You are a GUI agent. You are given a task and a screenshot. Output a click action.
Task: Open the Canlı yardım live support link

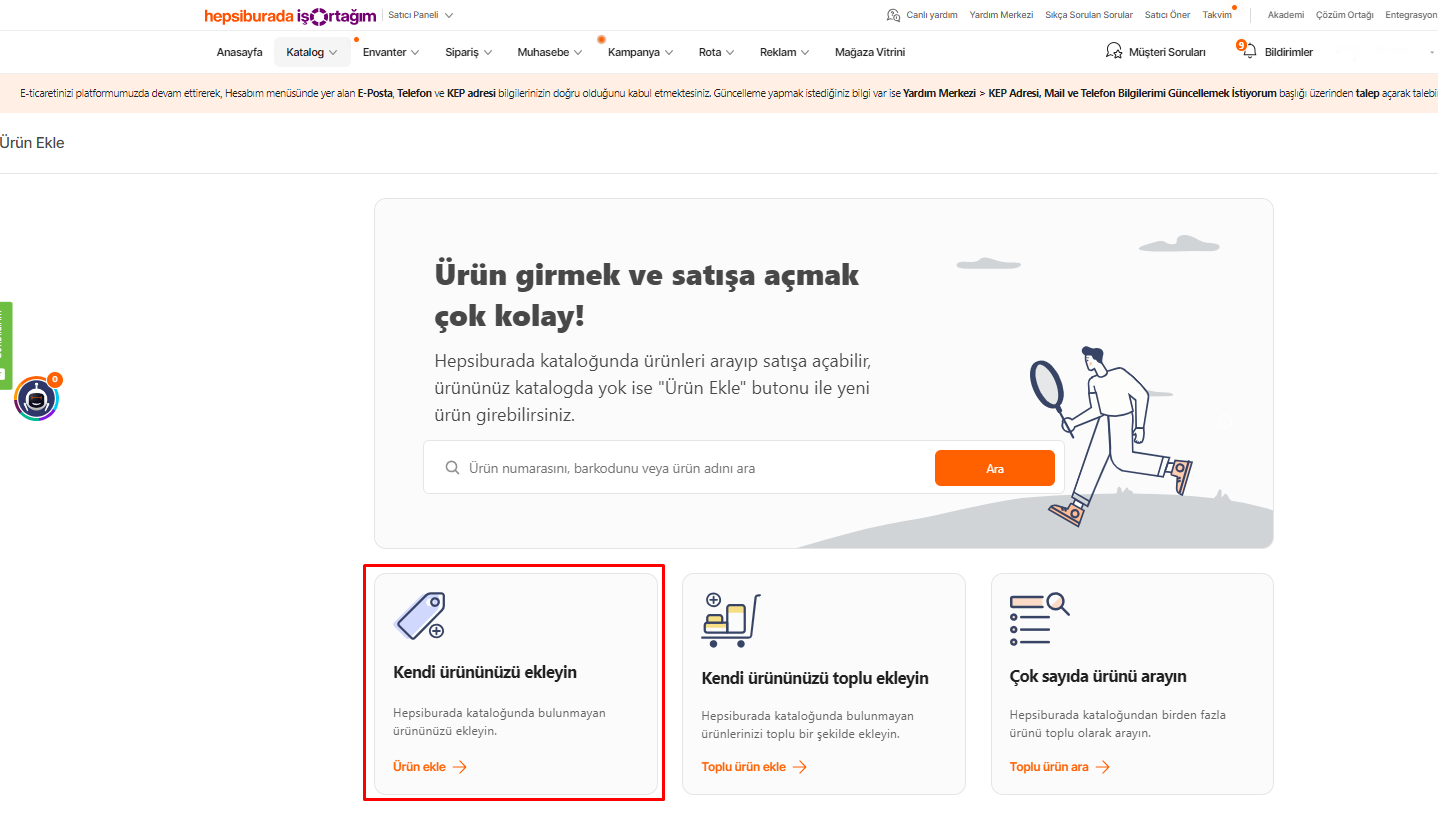[x=922, y=15]
